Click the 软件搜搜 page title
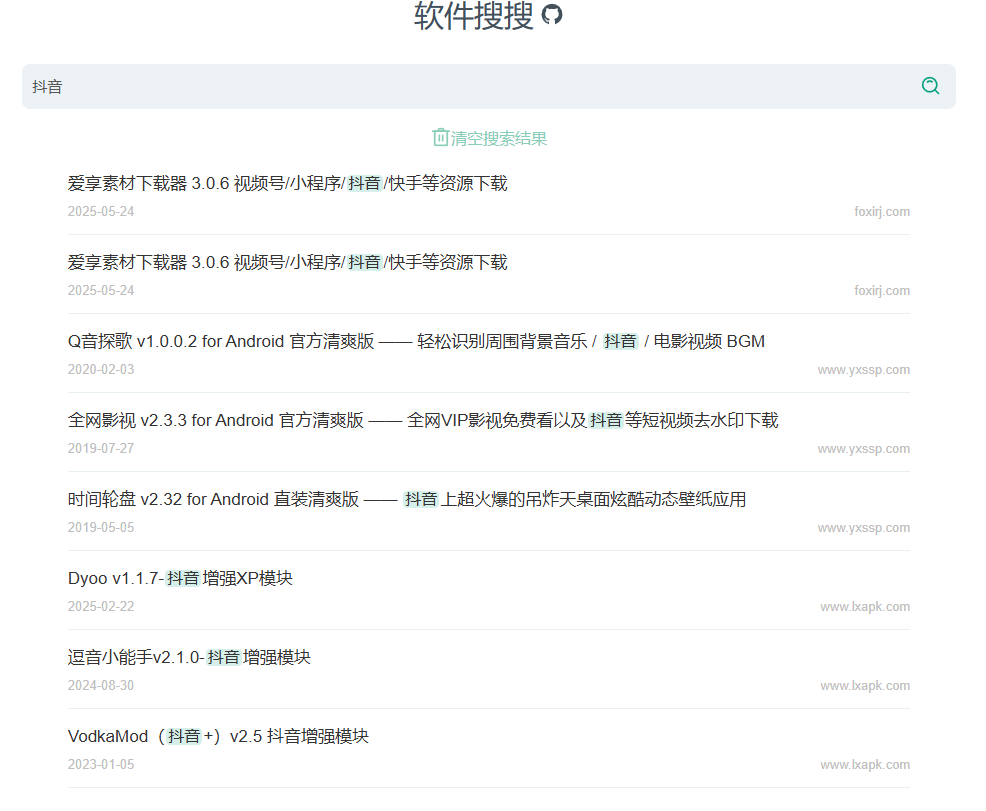986x811 pixels. point(474,15)
